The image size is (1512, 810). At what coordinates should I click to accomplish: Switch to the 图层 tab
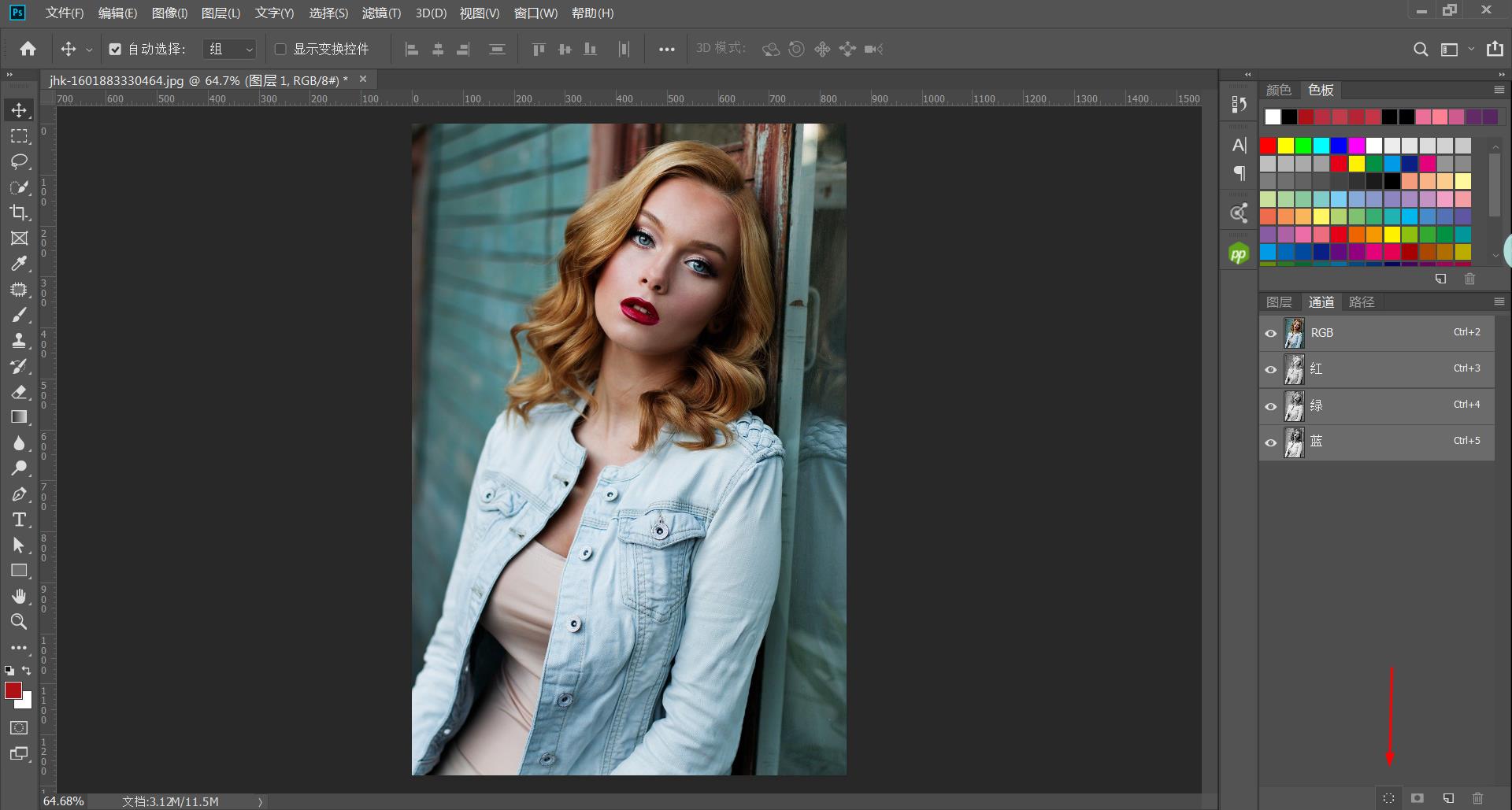[x=1279, y=301]
